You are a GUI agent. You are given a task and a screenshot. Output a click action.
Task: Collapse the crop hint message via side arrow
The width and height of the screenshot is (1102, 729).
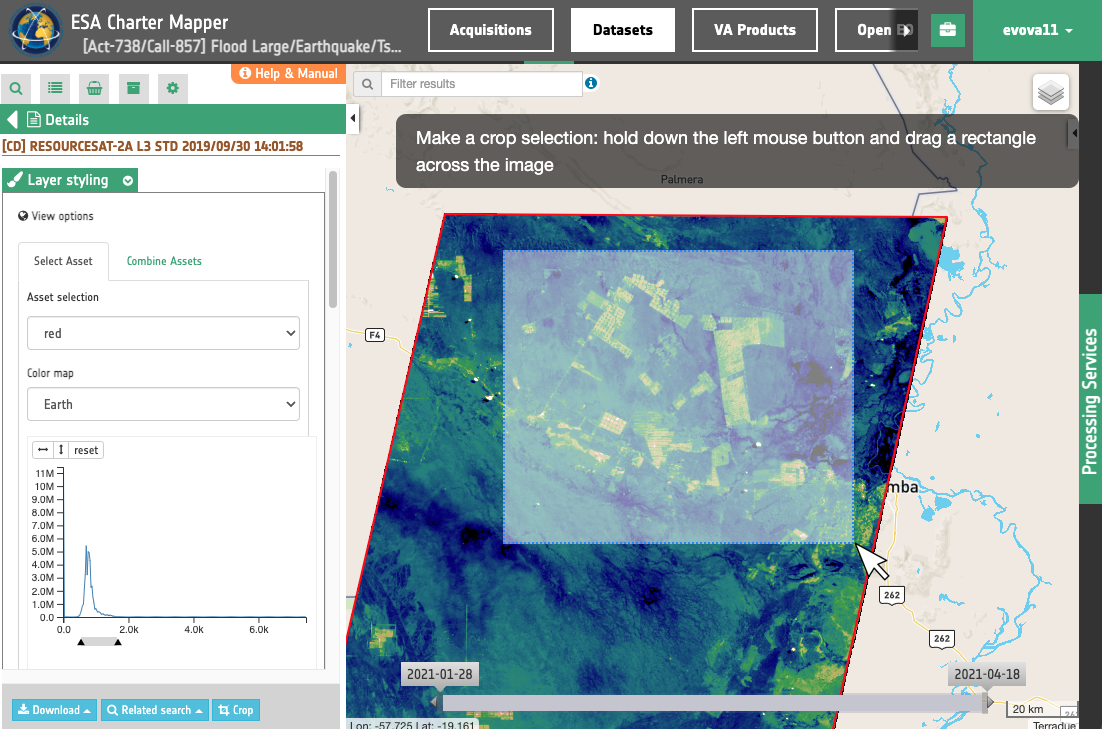pos(1073,133)
